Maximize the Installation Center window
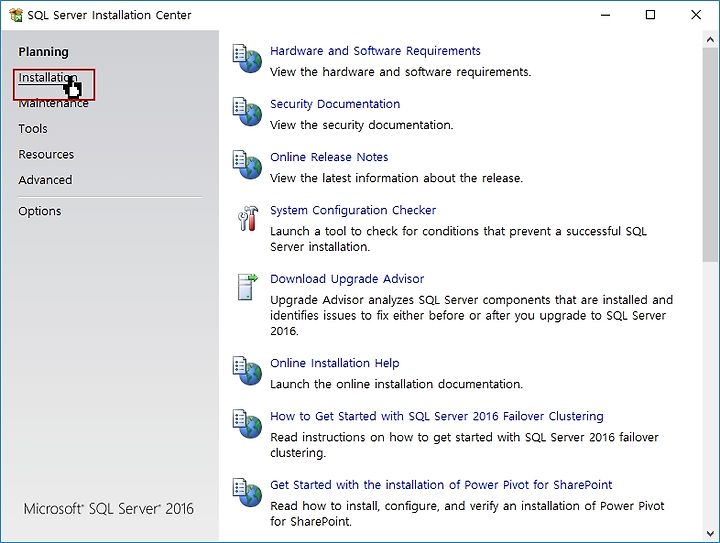Viewport: 720px width, 543px height. click(650, 15)
